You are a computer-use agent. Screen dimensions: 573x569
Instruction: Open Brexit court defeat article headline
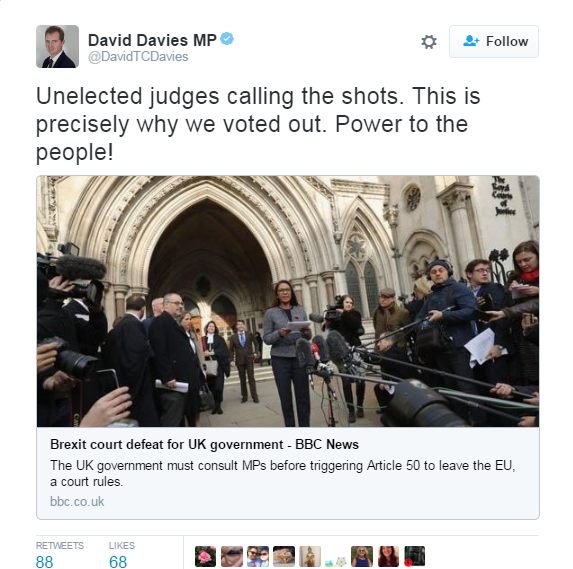tap(204, 444)
